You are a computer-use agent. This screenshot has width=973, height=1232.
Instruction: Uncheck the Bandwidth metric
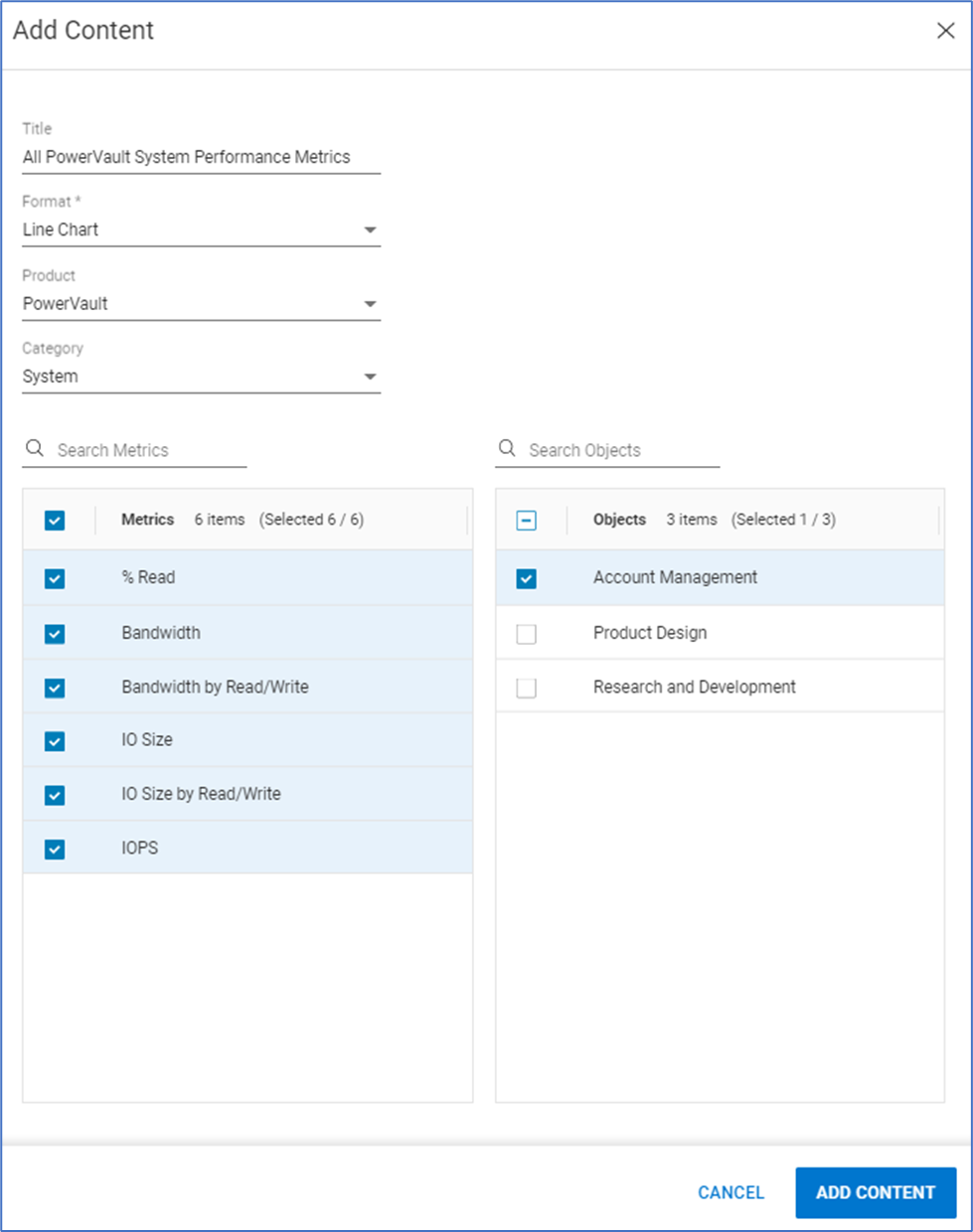click(55, 633)
